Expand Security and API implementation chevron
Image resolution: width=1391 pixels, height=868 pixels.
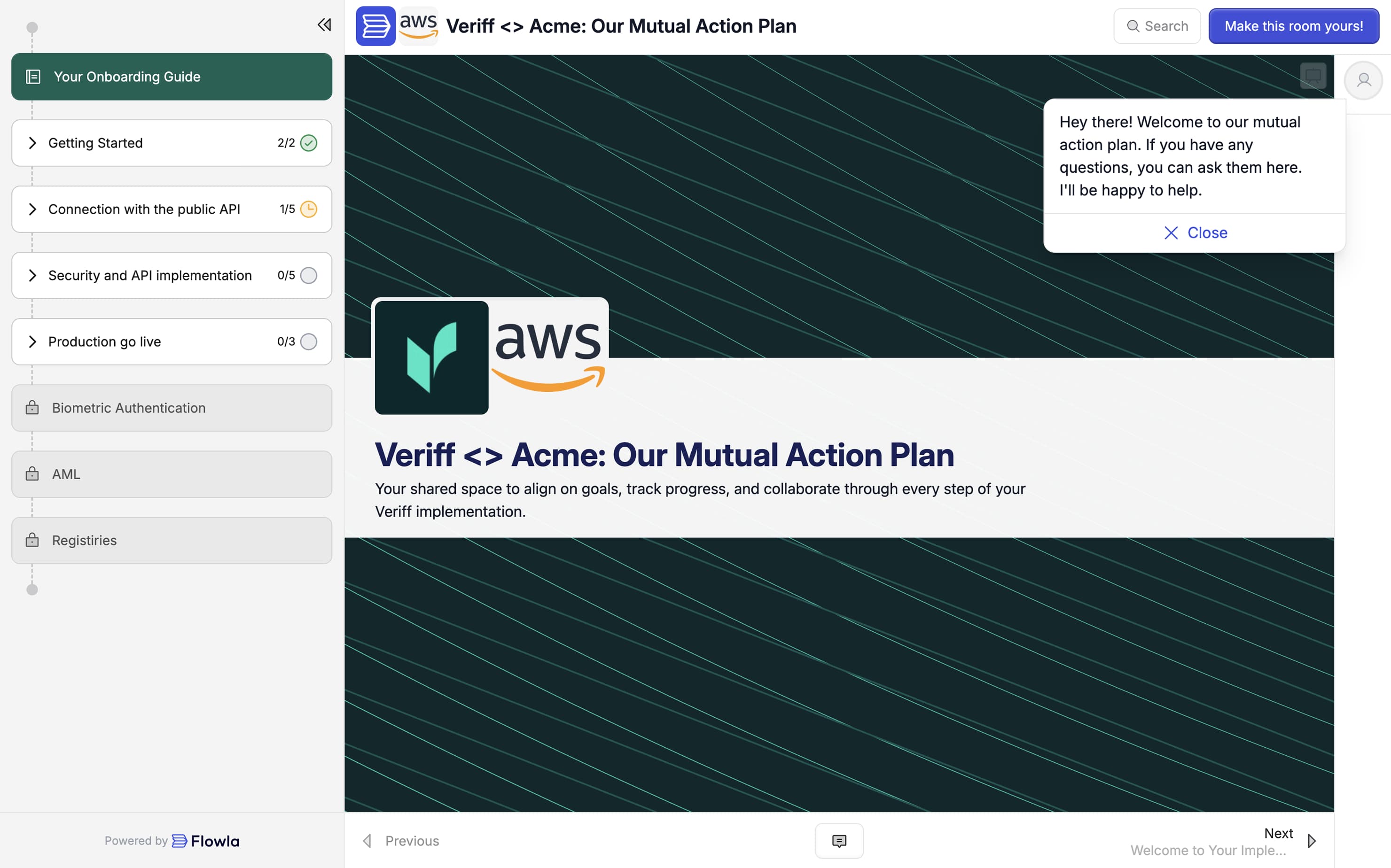[x=33, y=276]
